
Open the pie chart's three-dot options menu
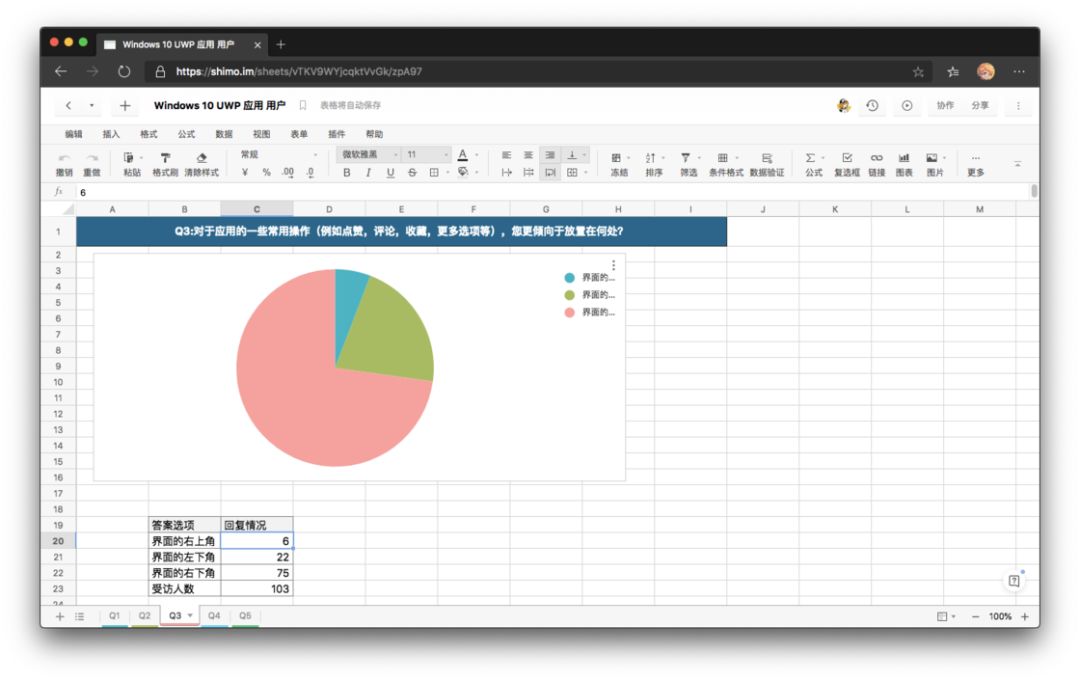pyautogui.click(x=613, y=265)
